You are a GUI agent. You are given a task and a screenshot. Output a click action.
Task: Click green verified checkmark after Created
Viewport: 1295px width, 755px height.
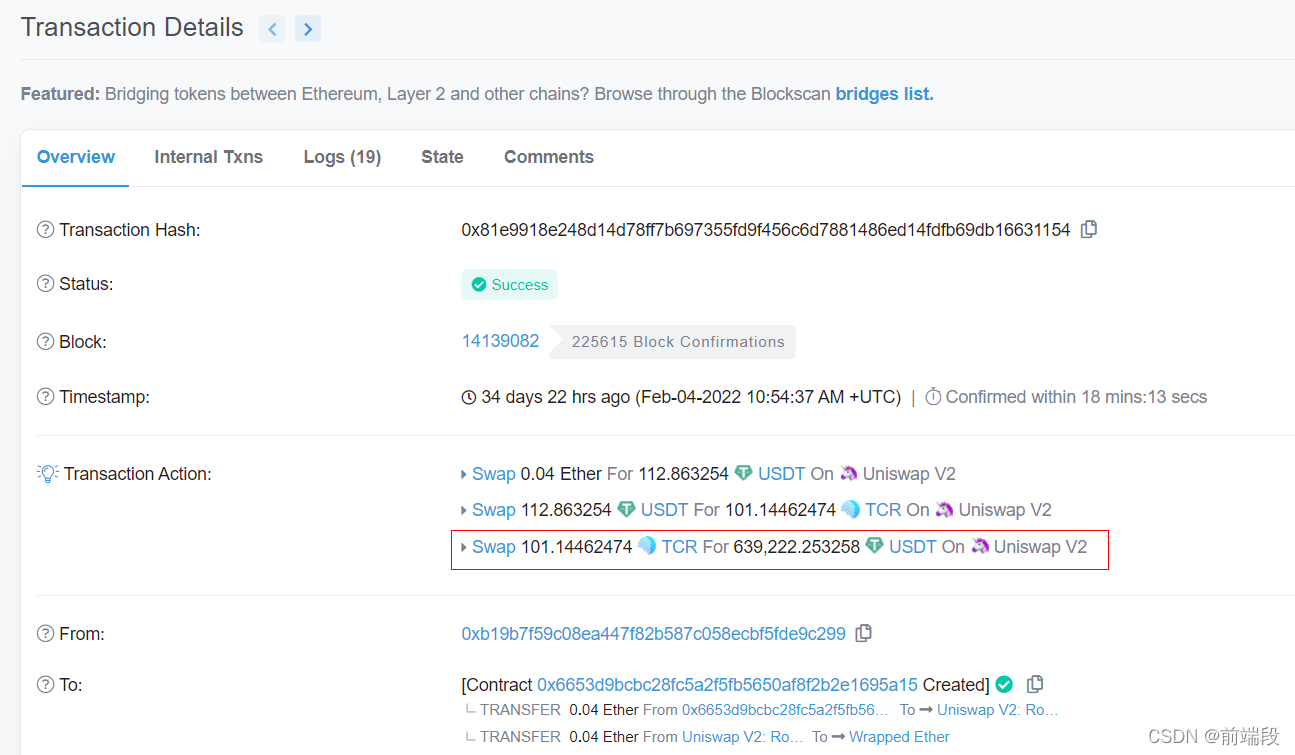click(1004, 684)
